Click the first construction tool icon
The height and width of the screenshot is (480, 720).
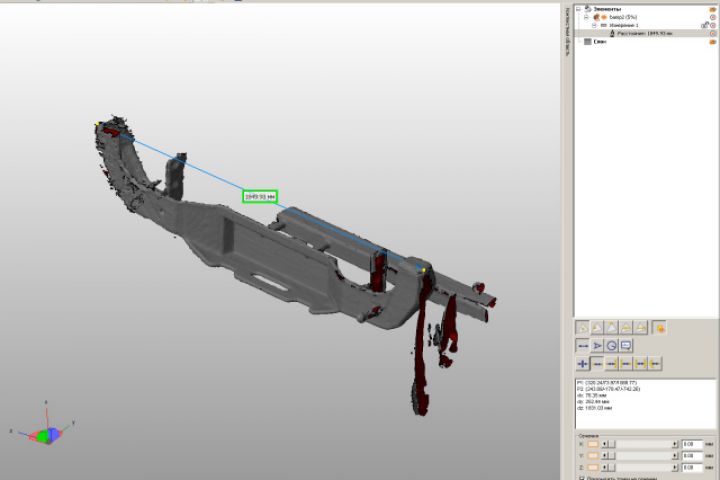coord(583,328)
